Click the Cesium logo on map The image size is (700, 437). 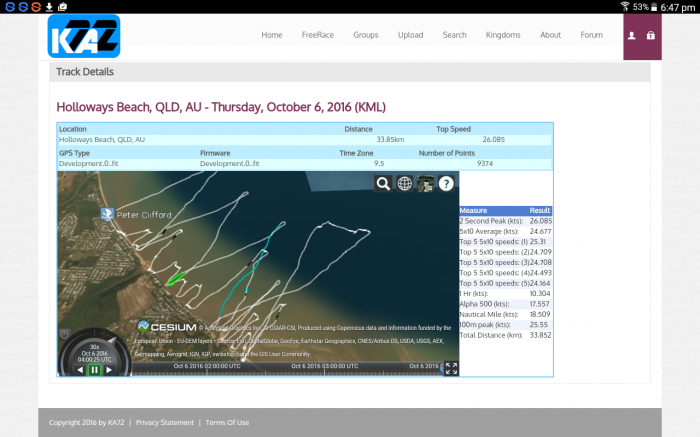click(166, 327)
